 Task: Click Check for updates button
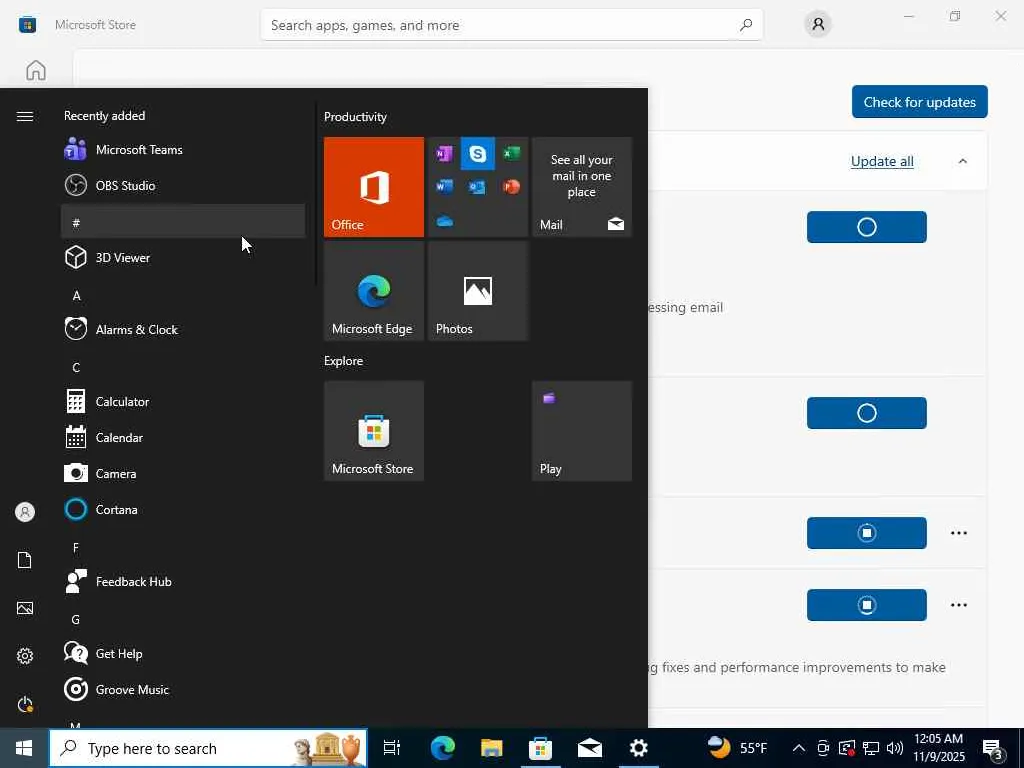click(x=920, y=102)
